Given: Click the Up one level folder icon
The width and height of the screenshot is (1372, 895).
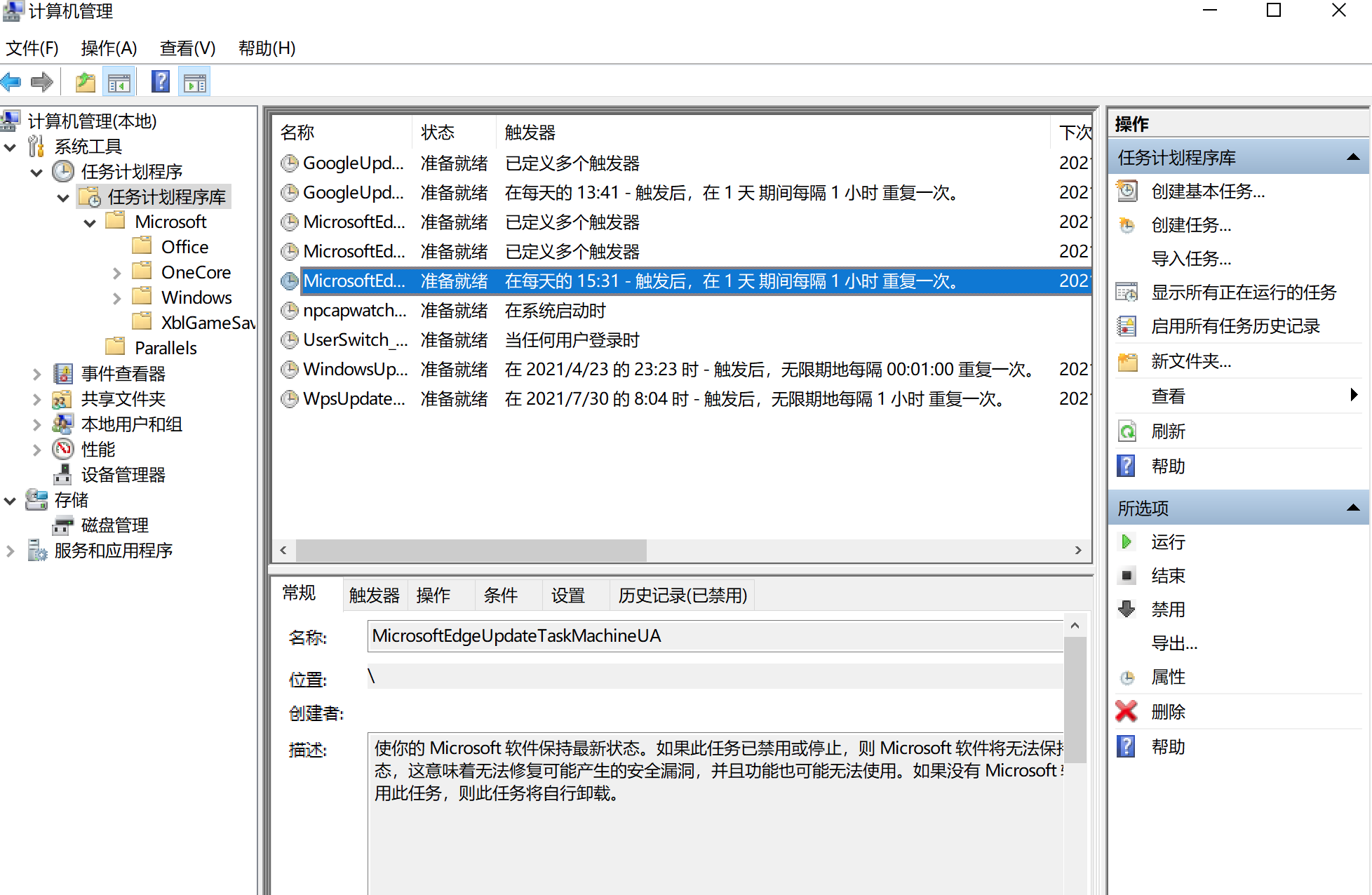Looking at the screenshot, I should point(86,82).
